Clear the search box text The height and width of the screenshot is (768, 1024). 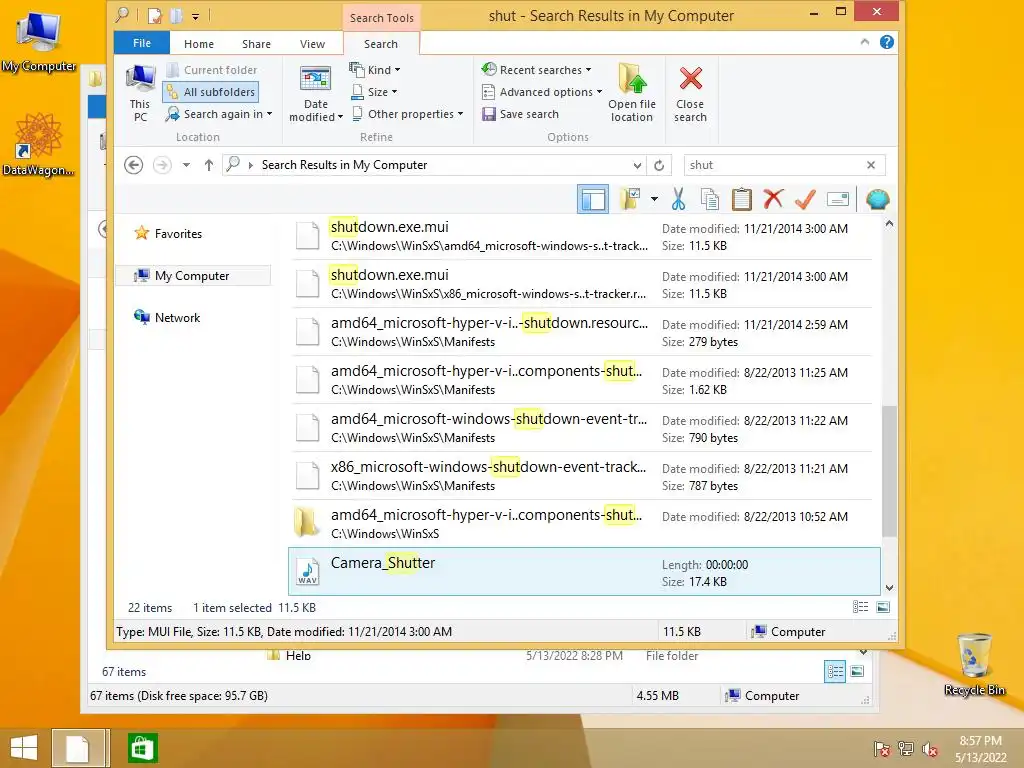(x=871, y=165)
